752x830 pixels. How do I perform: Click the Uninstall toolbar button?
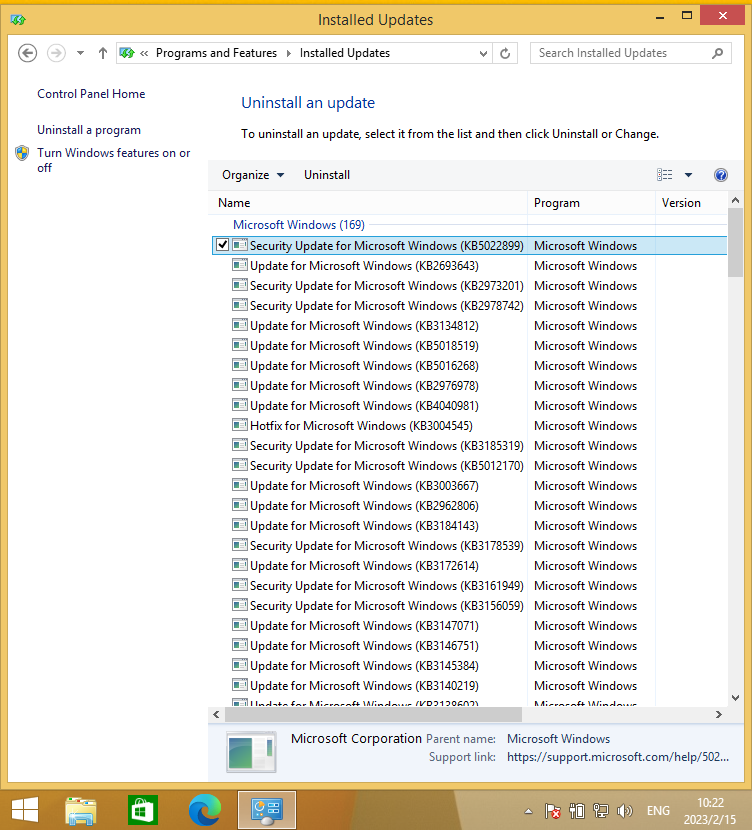[x=327, y=175]
